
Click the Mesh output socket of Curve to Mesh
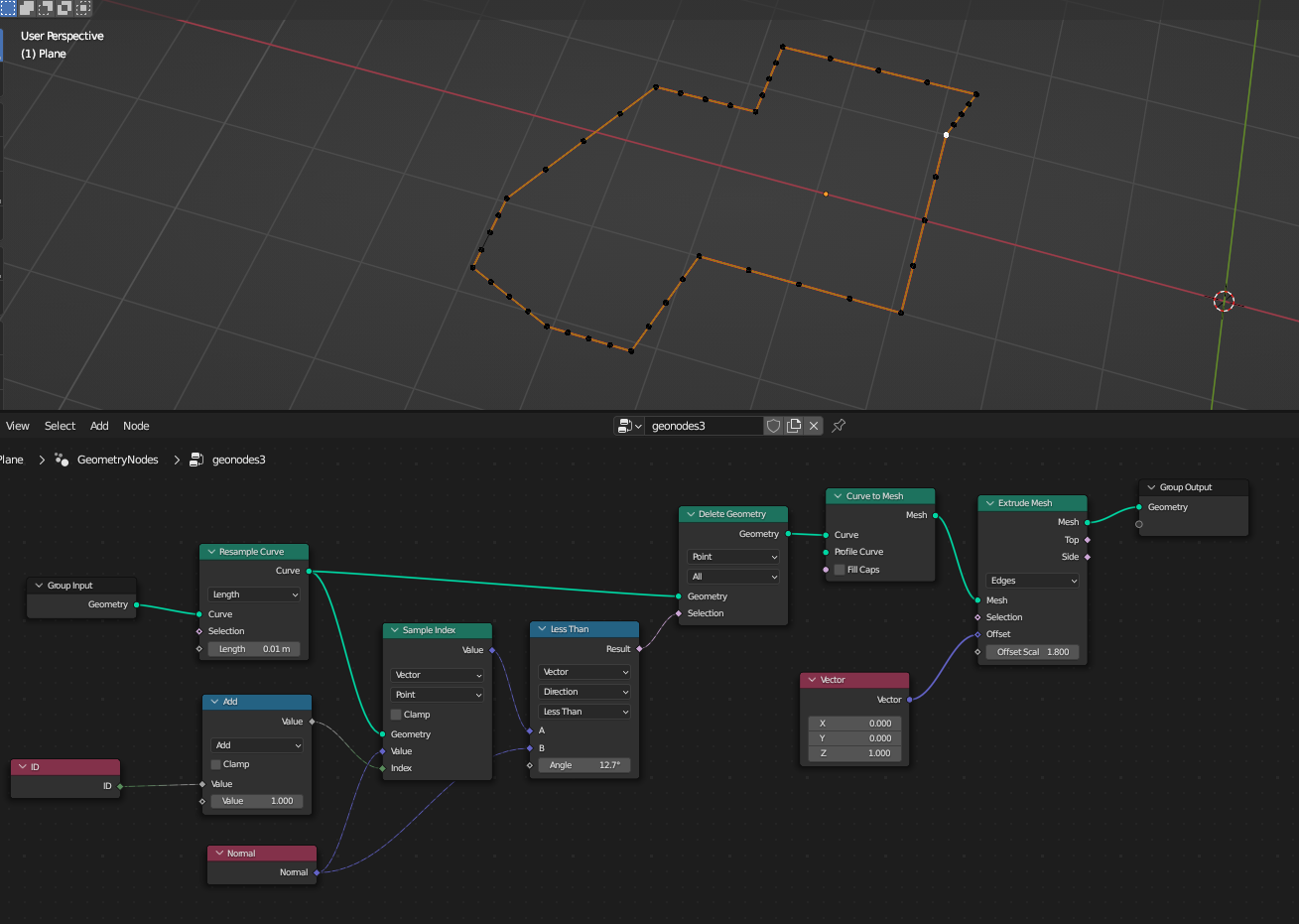pos(935,515)
